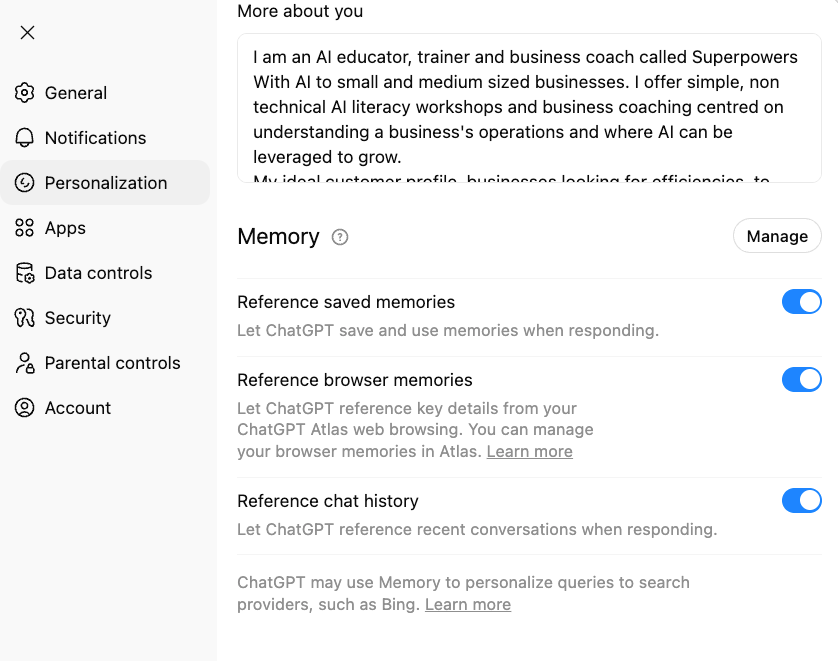
Task: Click the Apps grid icon
Action: pos(25,228)
